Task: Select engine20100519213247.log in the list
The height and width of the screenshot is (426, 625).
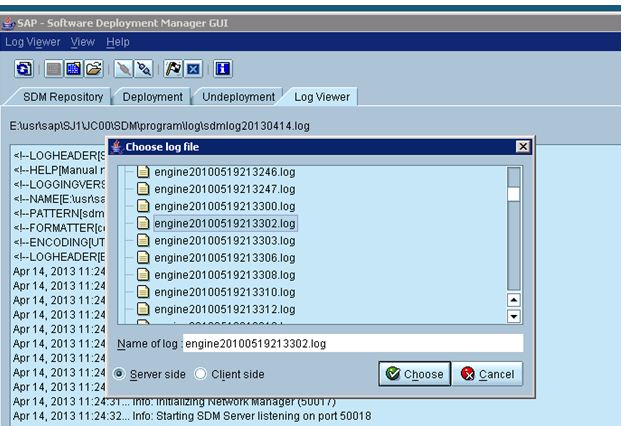Action: coord(225,189)
